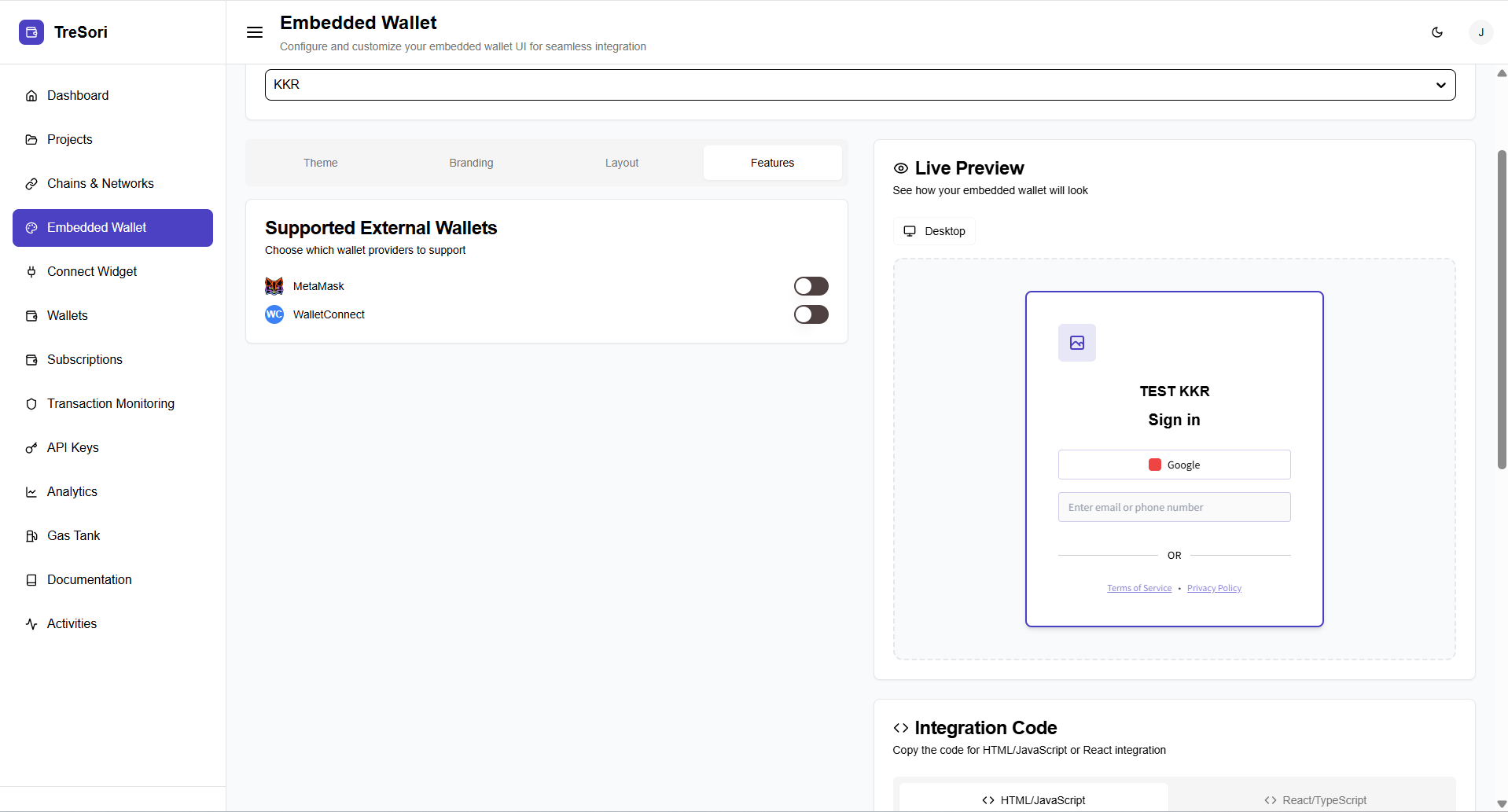Switch to the Branding tab
This screenshot has height=812, width=1508.
pyautogui.click(x=471, y=163)
